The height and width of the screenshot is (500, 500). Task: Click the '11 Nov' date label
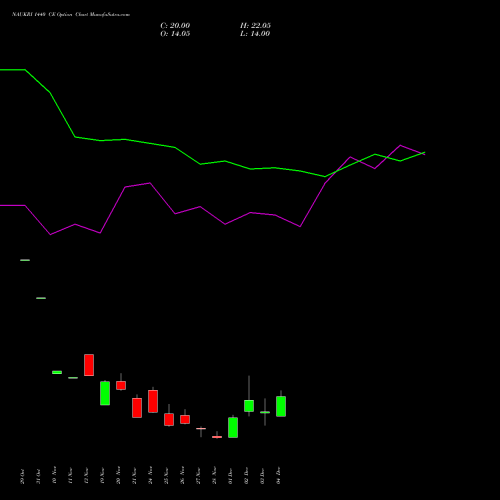(70, 475)
